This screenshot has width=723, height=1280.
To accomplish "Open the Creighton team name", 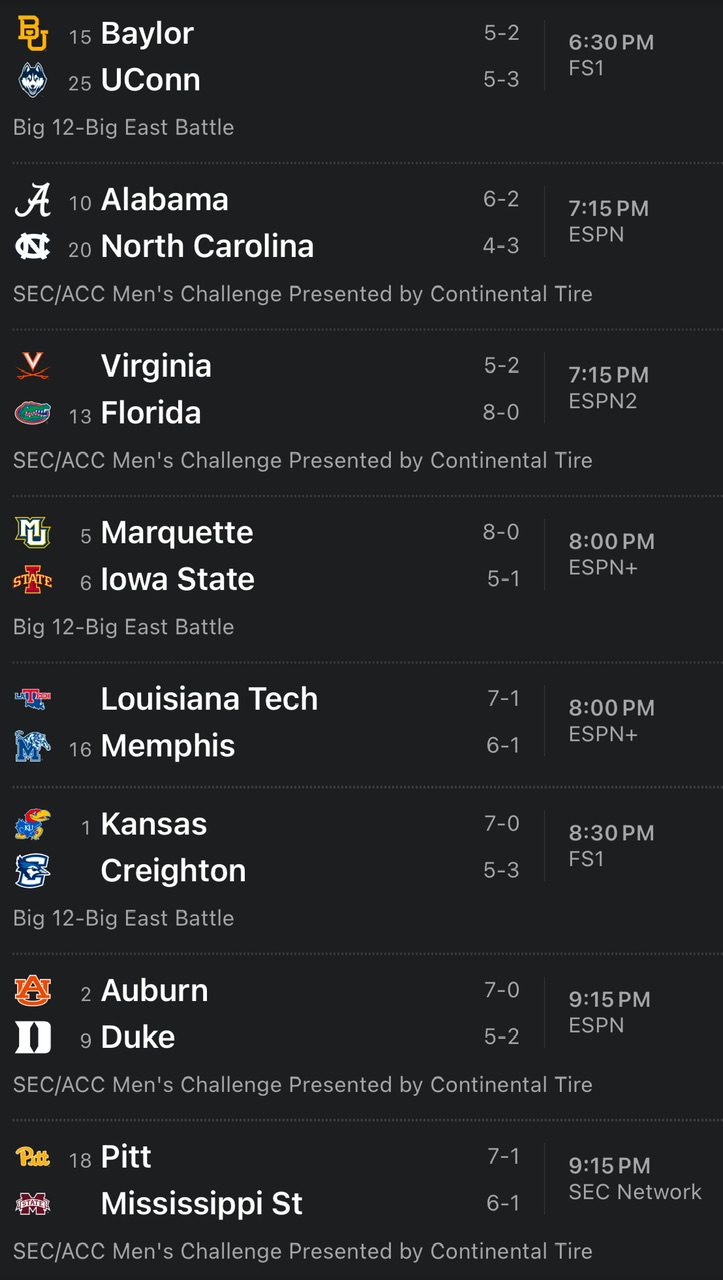I will tap(173, 871).
